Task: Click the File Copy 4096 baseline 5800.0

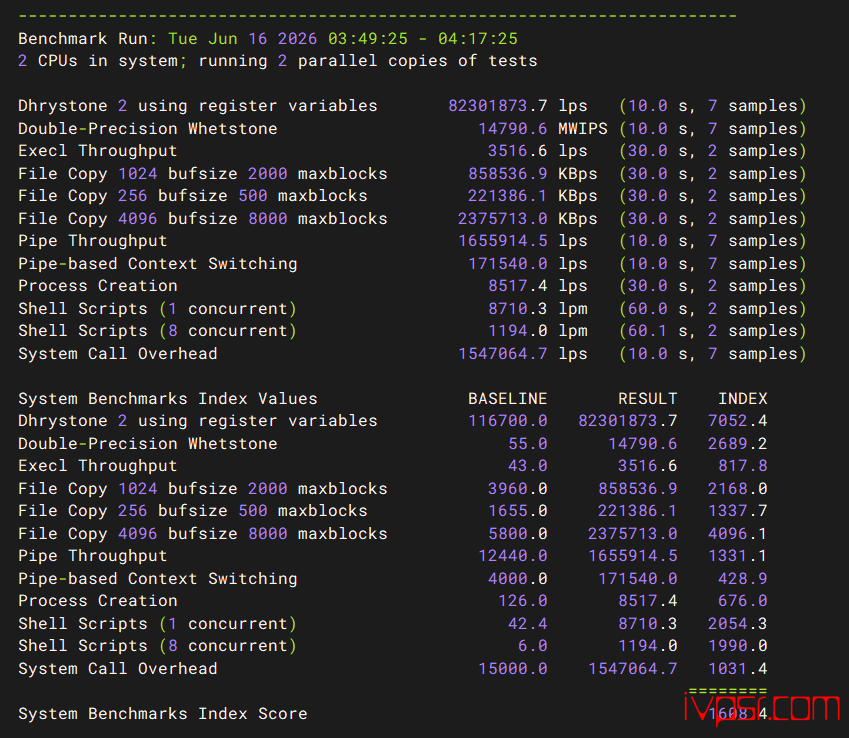Action: [518, 533]
